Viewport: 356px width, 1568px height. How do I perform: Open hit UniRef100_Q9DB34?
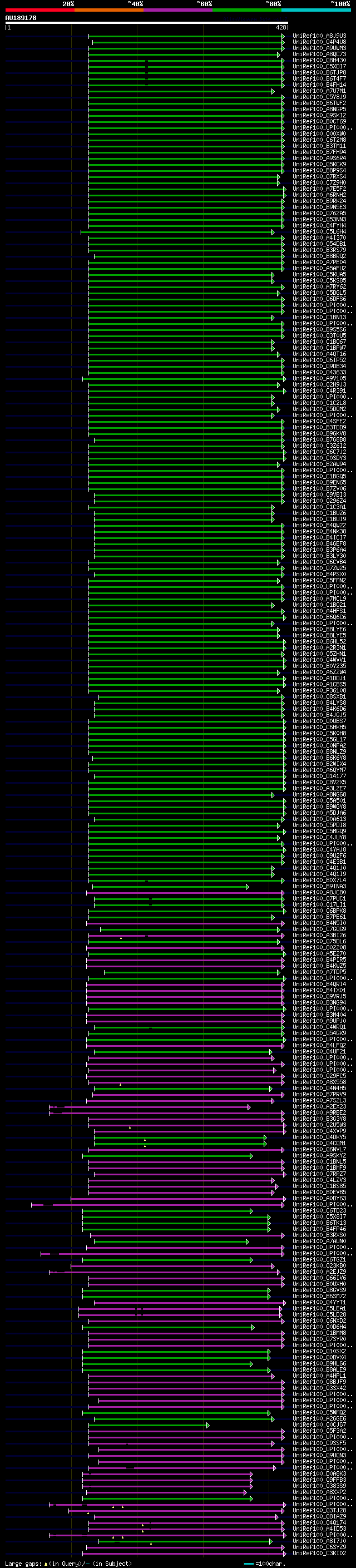(319, 367)
